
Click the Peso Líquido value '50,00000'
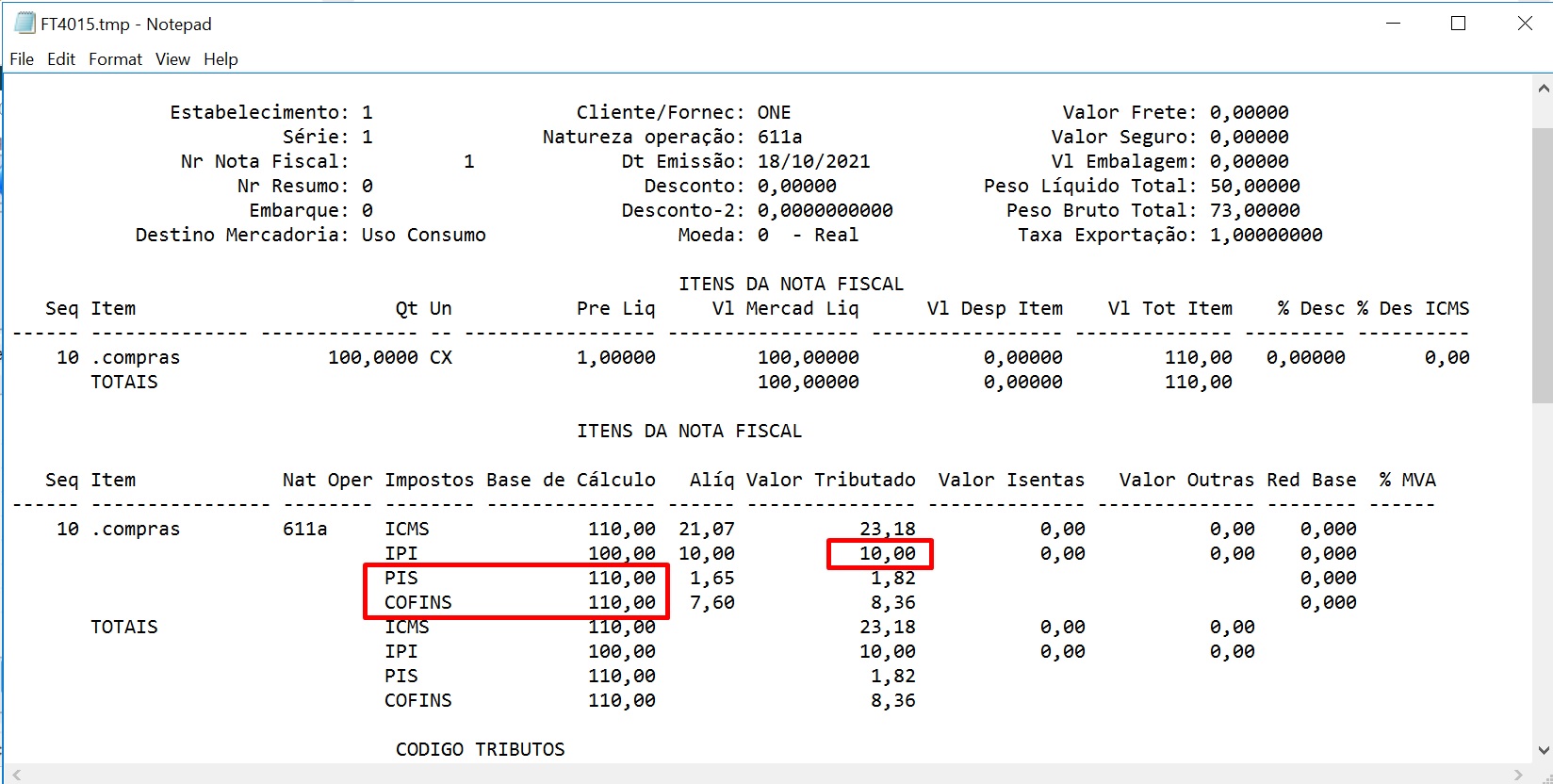point(1254,186)
